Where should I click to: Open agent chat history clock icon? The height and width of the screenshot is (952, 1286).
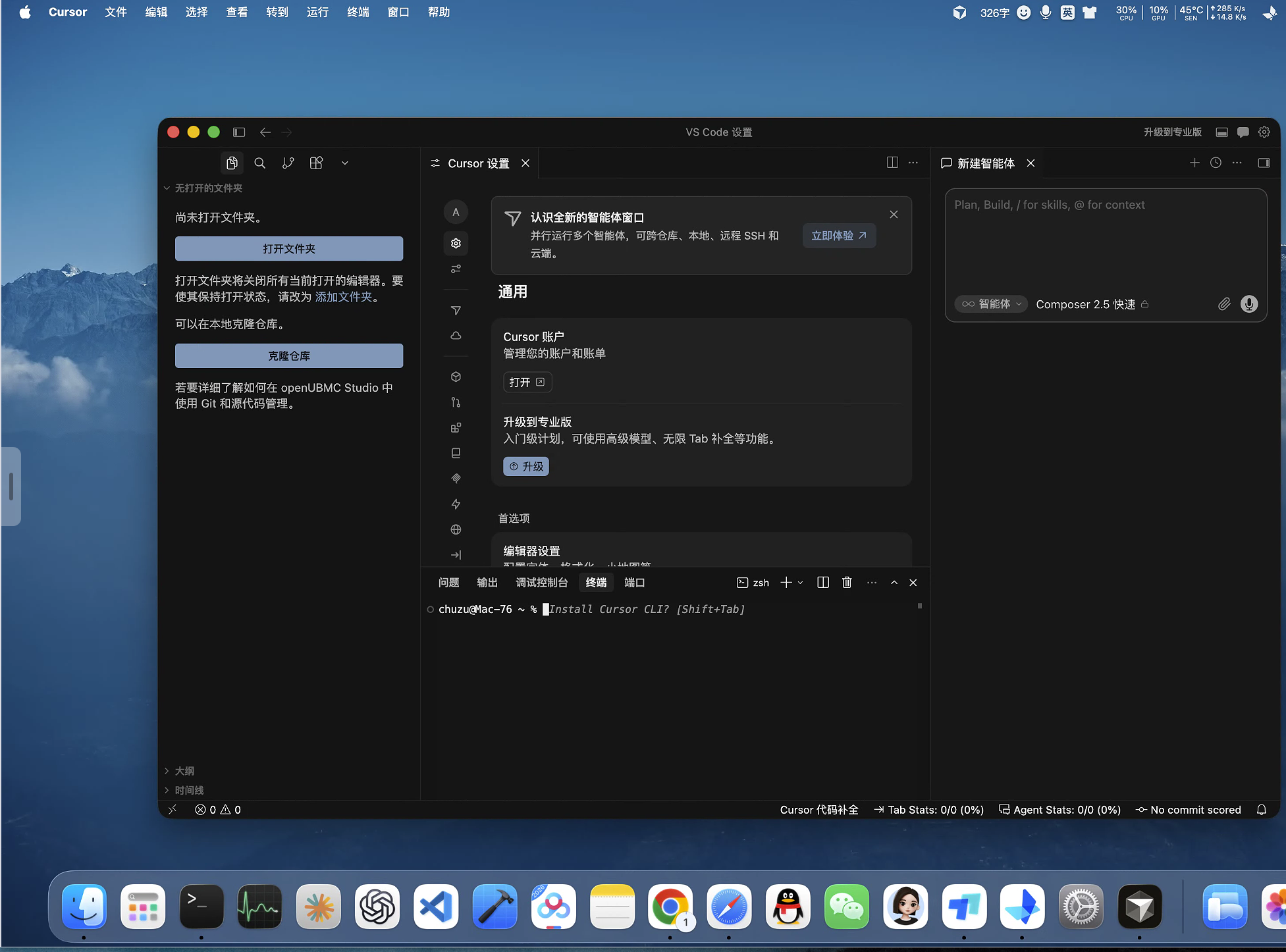tap(1216, 163)
